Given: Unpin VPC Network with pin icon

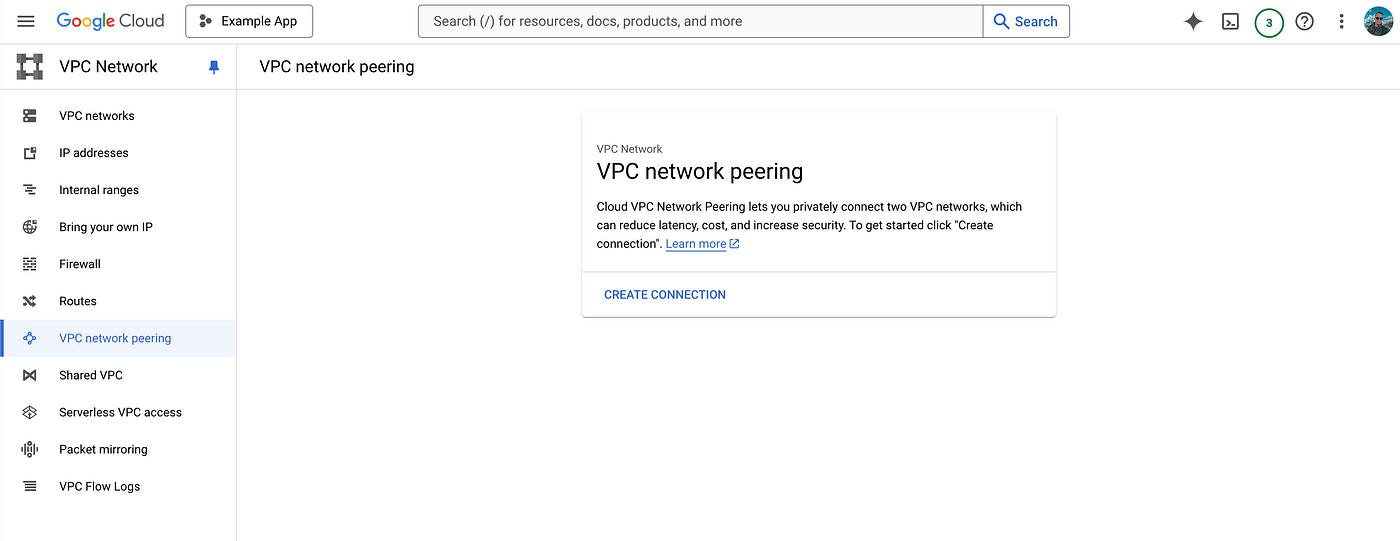Looking at the screenshot, I should click(213, 67).
